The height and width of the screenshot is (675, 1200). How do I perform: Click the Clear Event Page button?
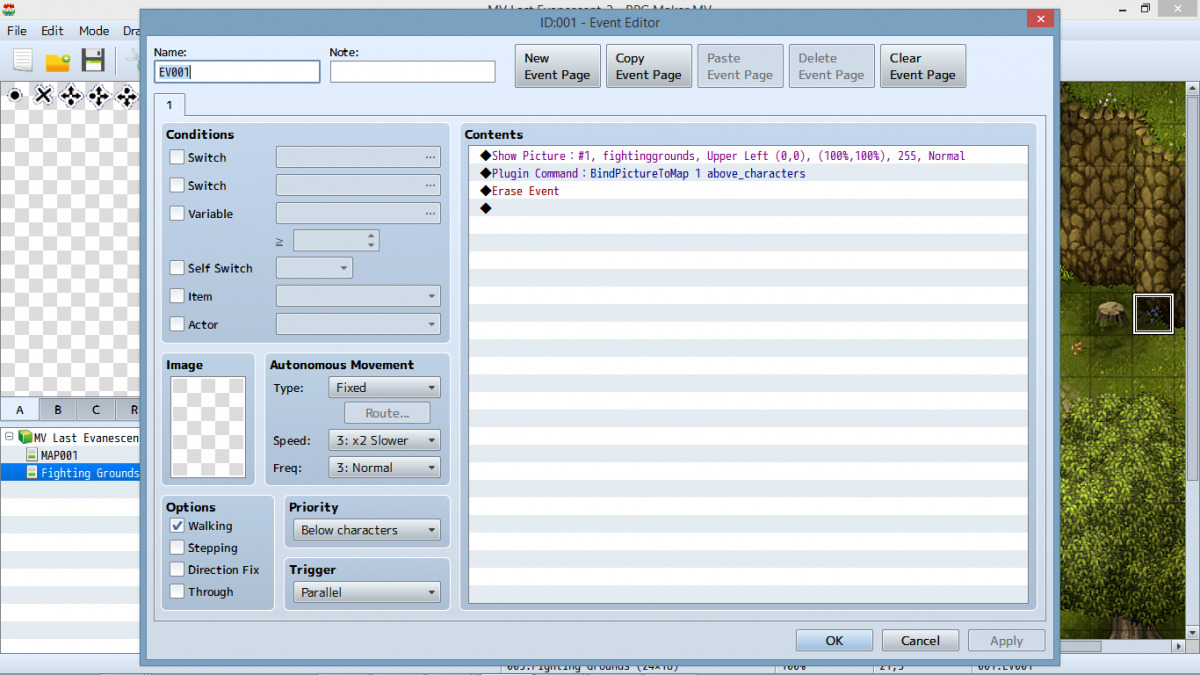923,66
